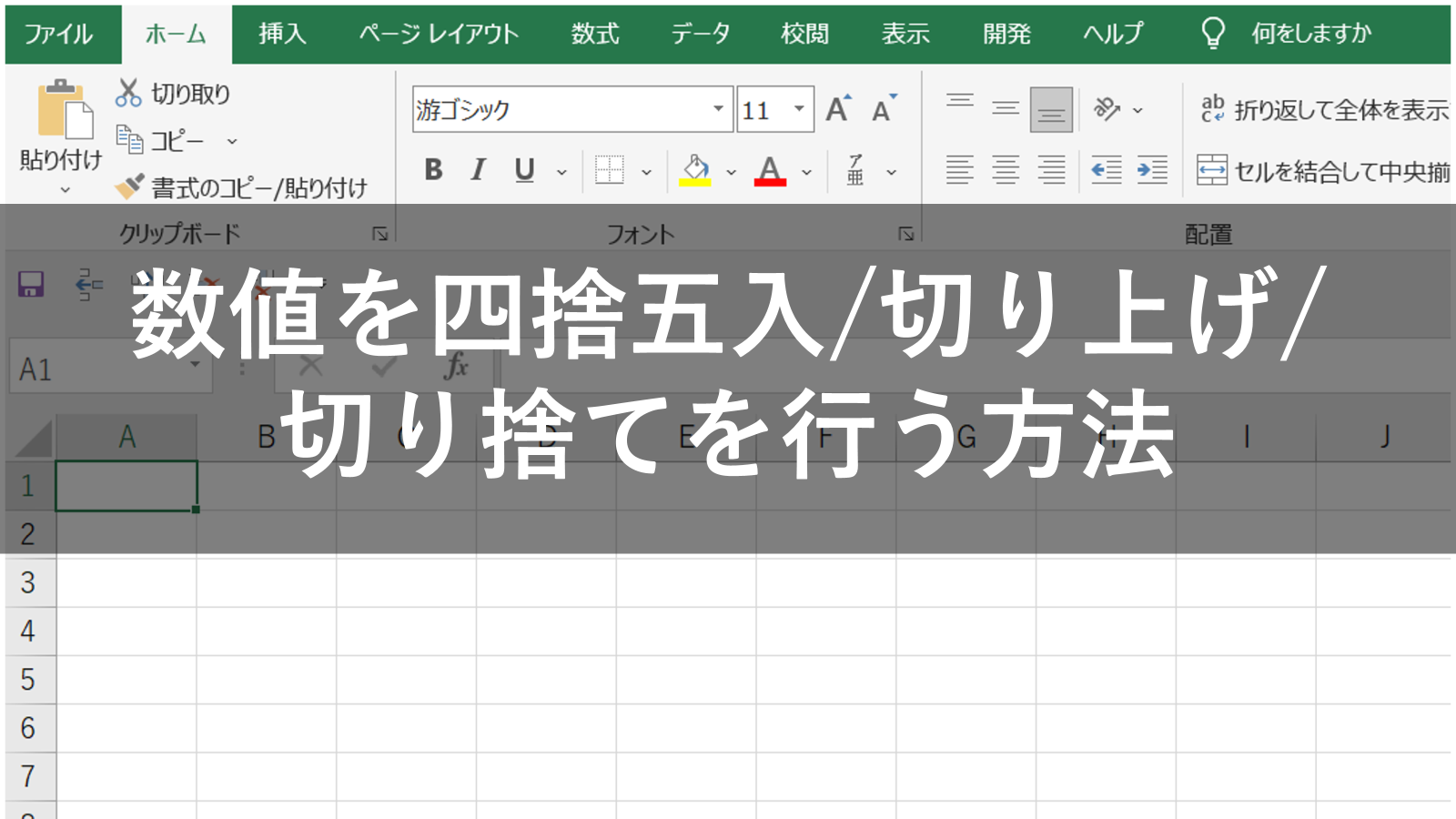Click 書式のコピー/貼り付け label
The image size is (1456, 819).
259,188
